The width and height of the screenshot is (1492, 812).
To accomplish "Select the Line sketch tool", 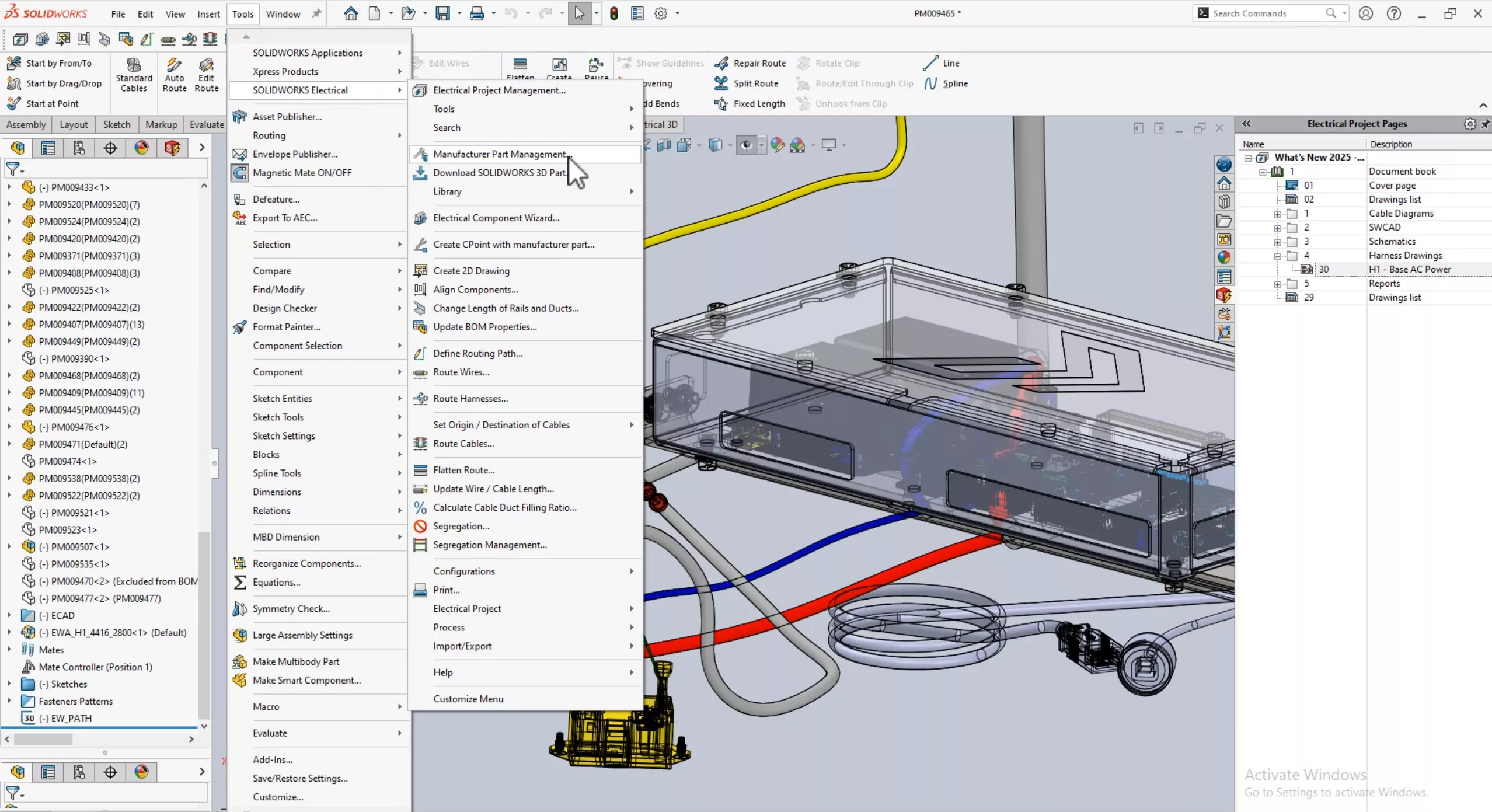I will [941, 63].
